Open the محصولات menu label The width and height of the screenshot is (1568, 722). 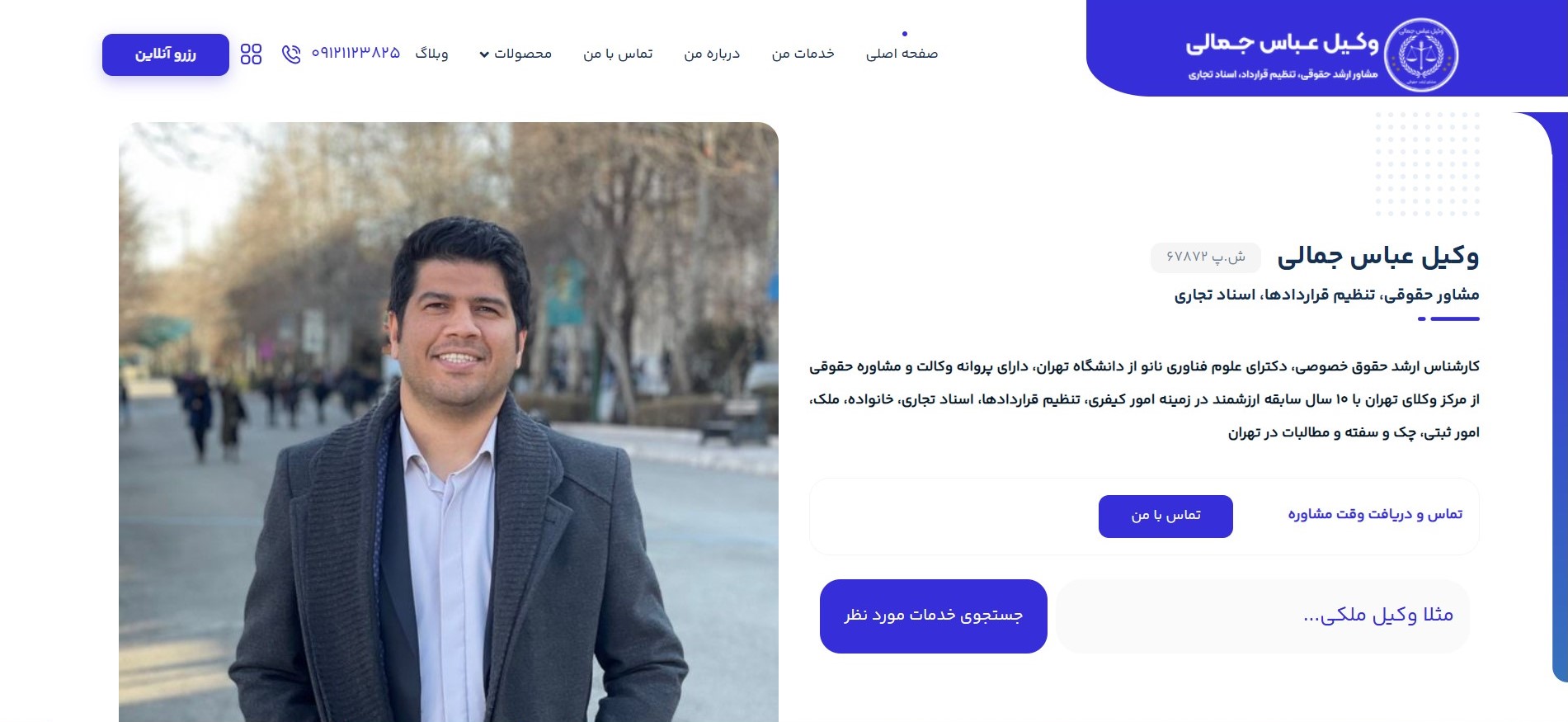pos(523,54)
